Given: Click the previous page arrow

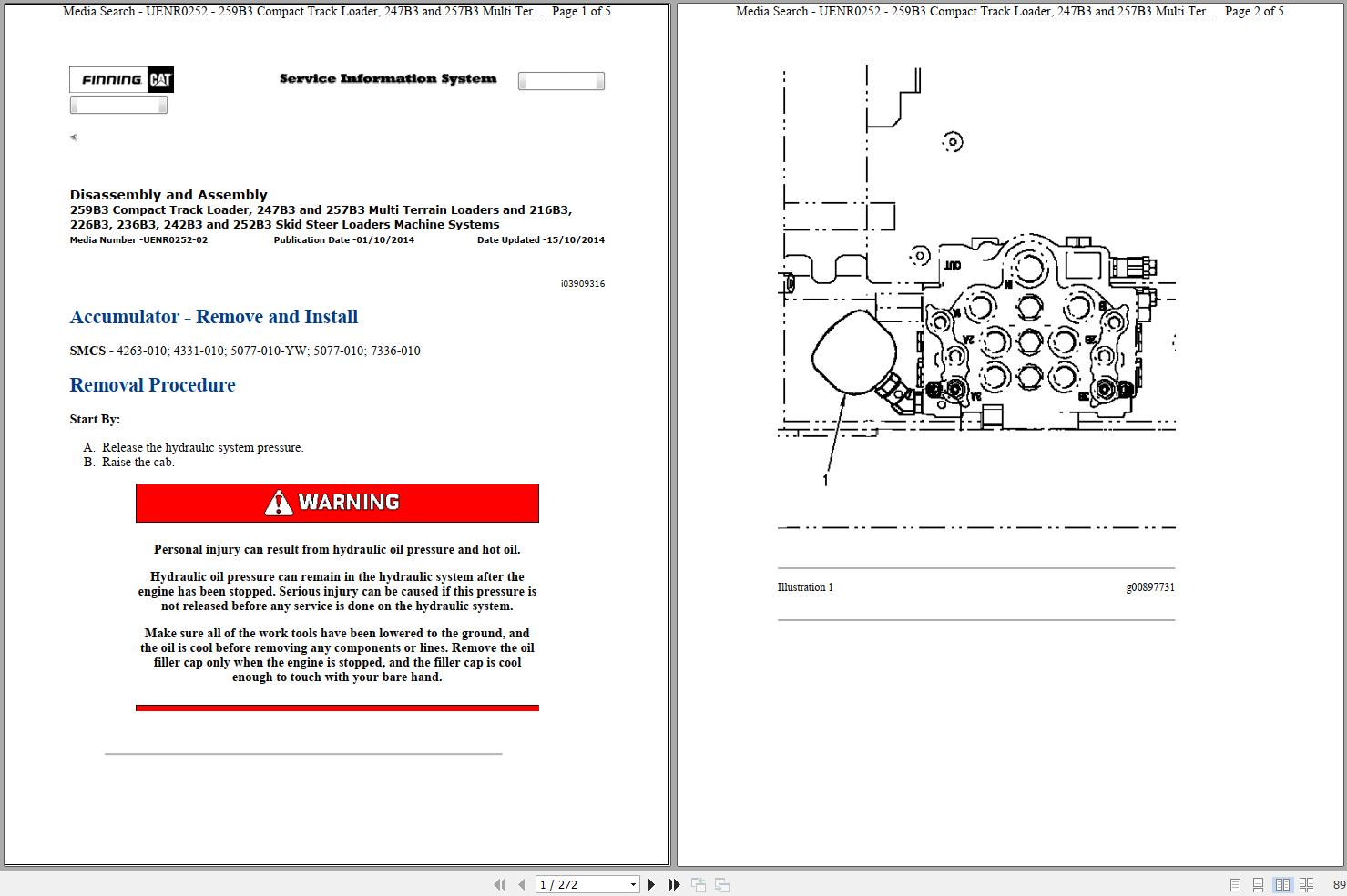Looking at the screenshot, I should pyautogui.click(x=519, y=884).
